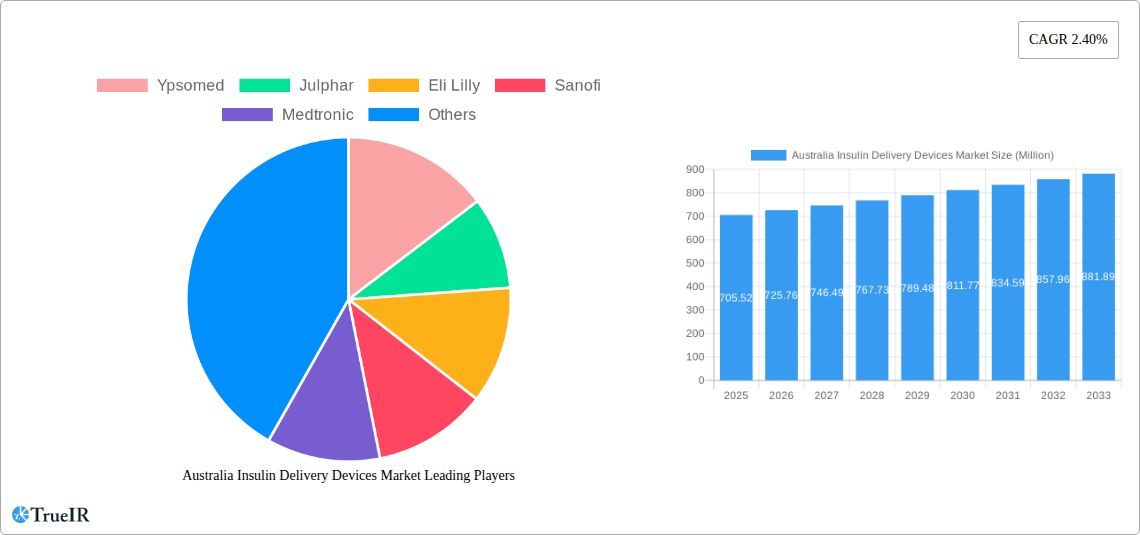
Task: Click the pie chart title text
Action: [348, 476]
